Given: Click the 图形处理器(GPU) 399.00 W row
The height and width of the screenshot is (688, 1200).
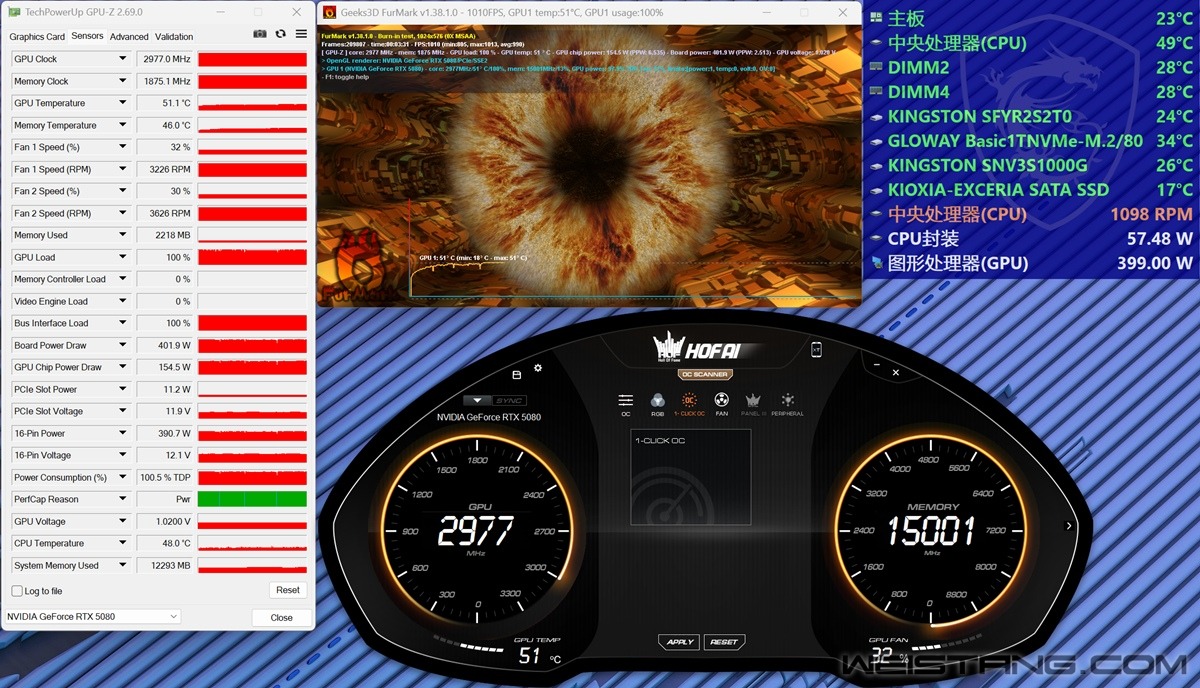Looking at the screenshot, I should pos(1031,263).
